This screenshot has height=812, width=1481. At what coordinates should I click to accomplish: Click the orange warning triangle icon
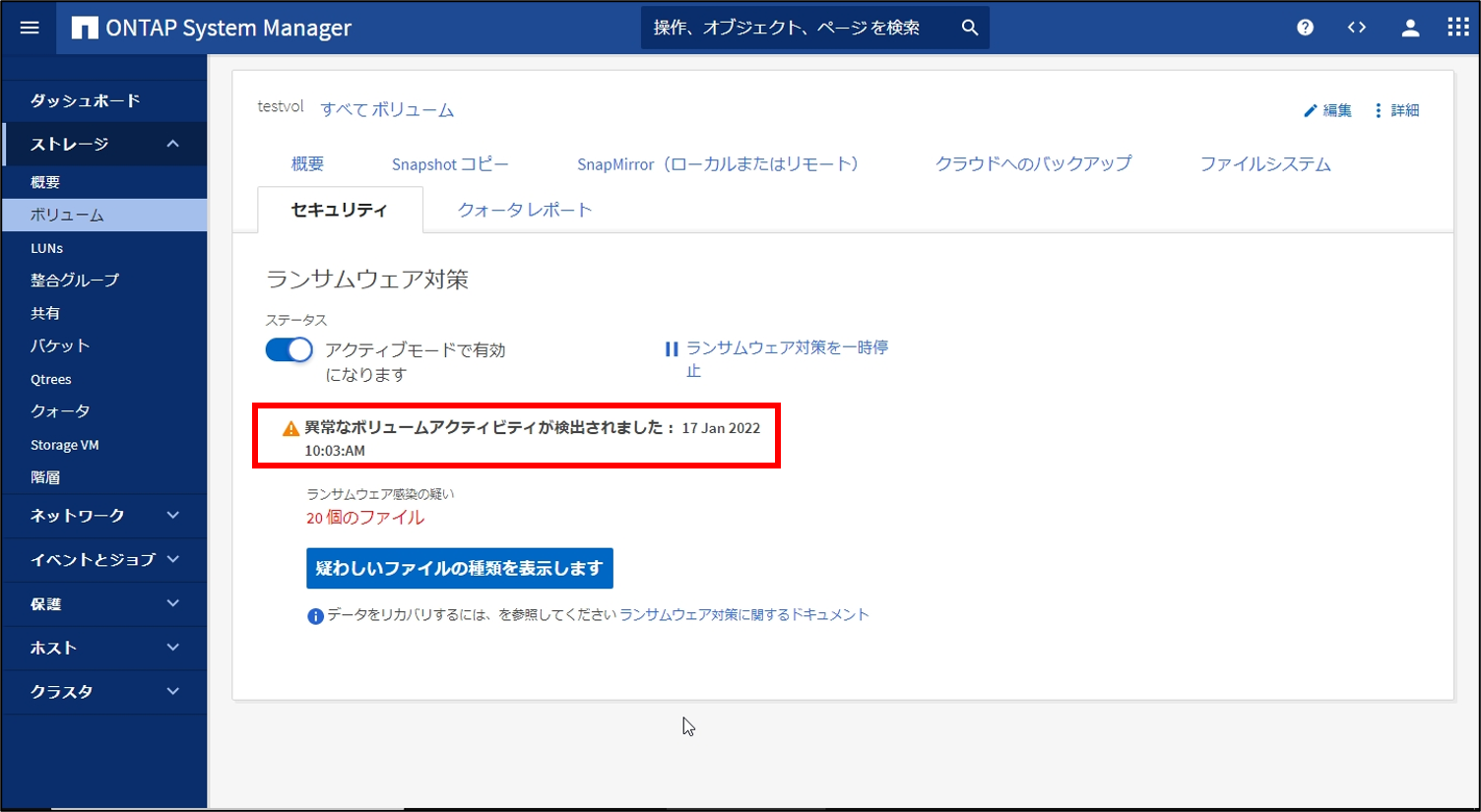tap(290, 428)
